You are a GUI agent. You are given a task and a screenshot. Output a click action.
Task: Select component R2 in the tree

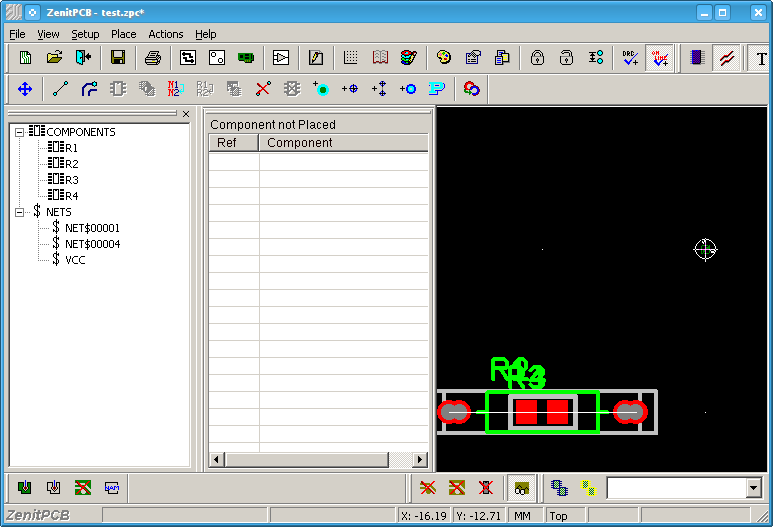coord(71,164)
